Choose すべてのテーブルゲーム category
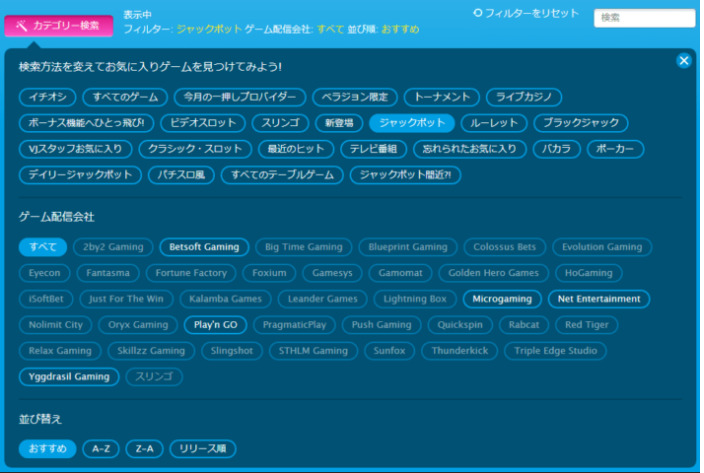The width and height of the screenshot is (704, 473). coord(282,175)
